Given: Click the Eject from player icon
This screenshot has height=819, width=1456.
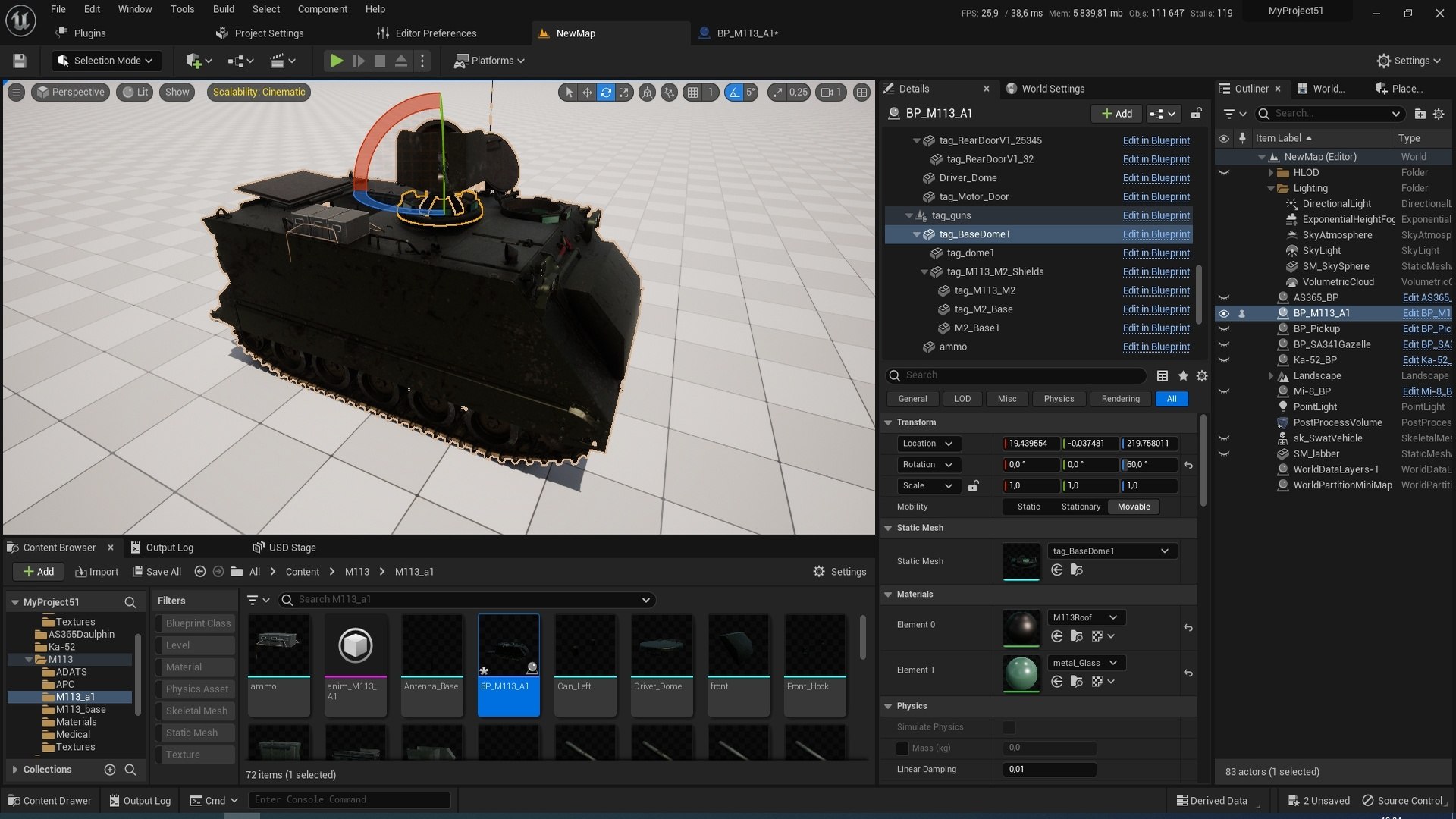Looking at the screenshot, I should [x=401, y=61].
